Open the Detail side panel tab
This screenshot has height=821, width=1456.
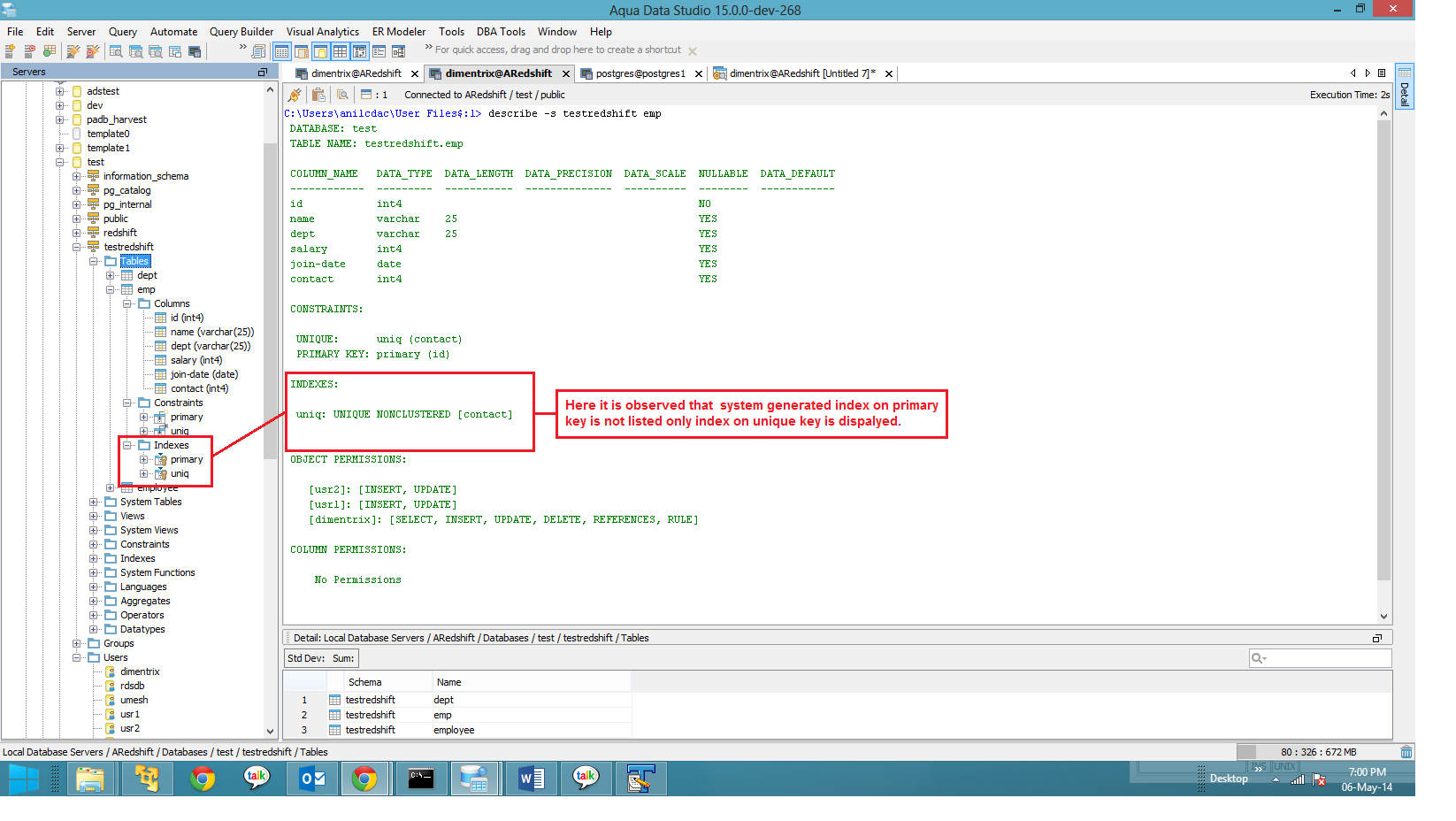[1404, 86]
